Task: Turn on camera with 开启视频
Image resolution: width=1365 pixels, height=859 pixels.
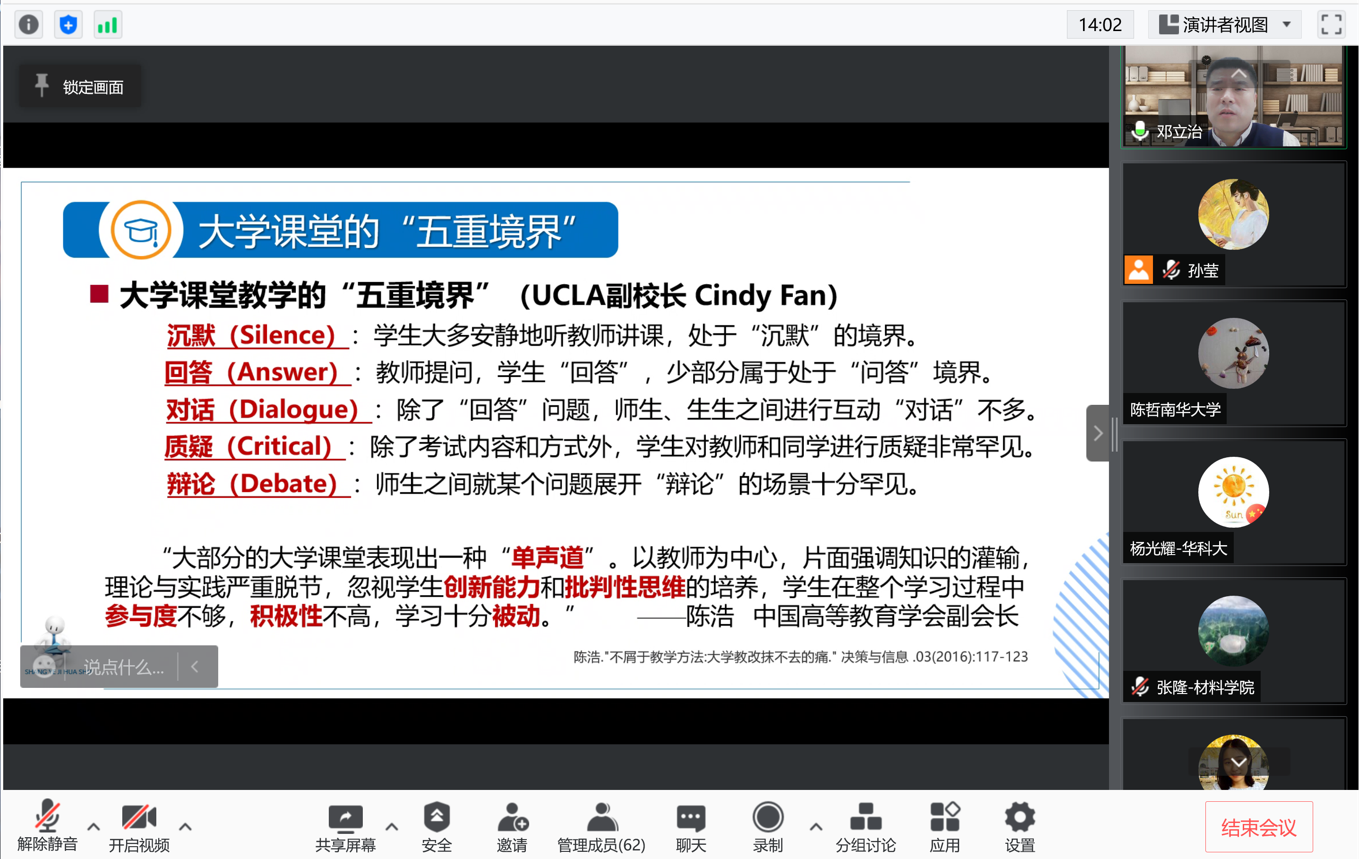Action: click(x=139, y=827)
